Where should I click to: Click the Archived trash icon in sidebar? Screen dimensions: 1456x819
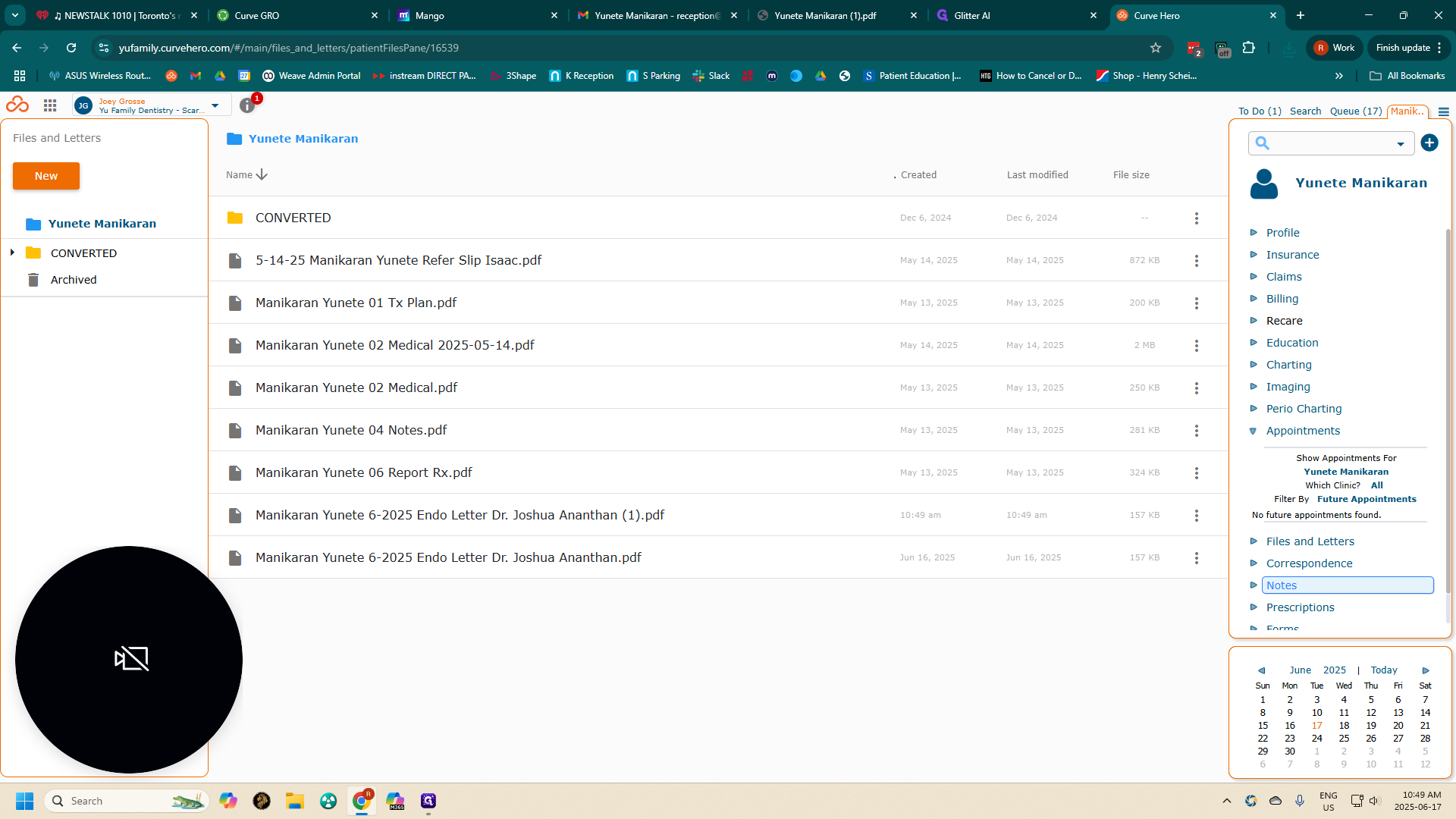coord(33,280)
